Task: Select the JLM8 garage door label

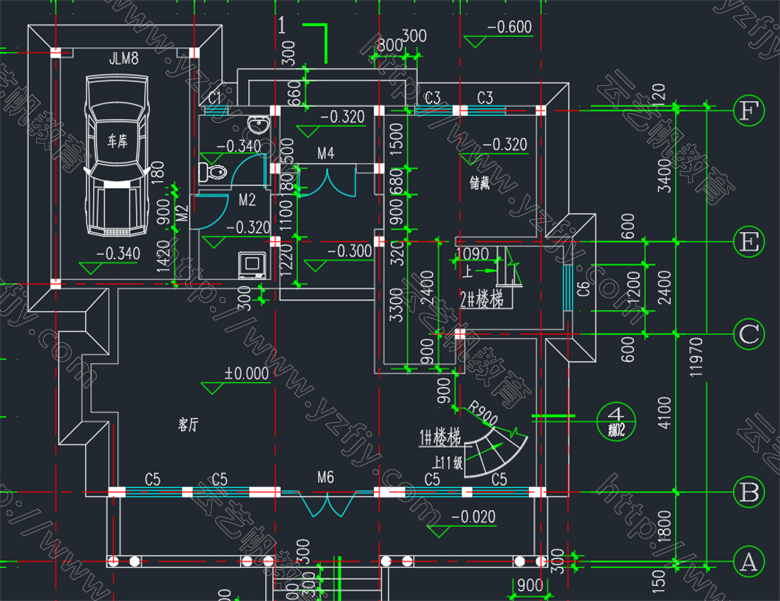Action: click(x=124, y=59)
